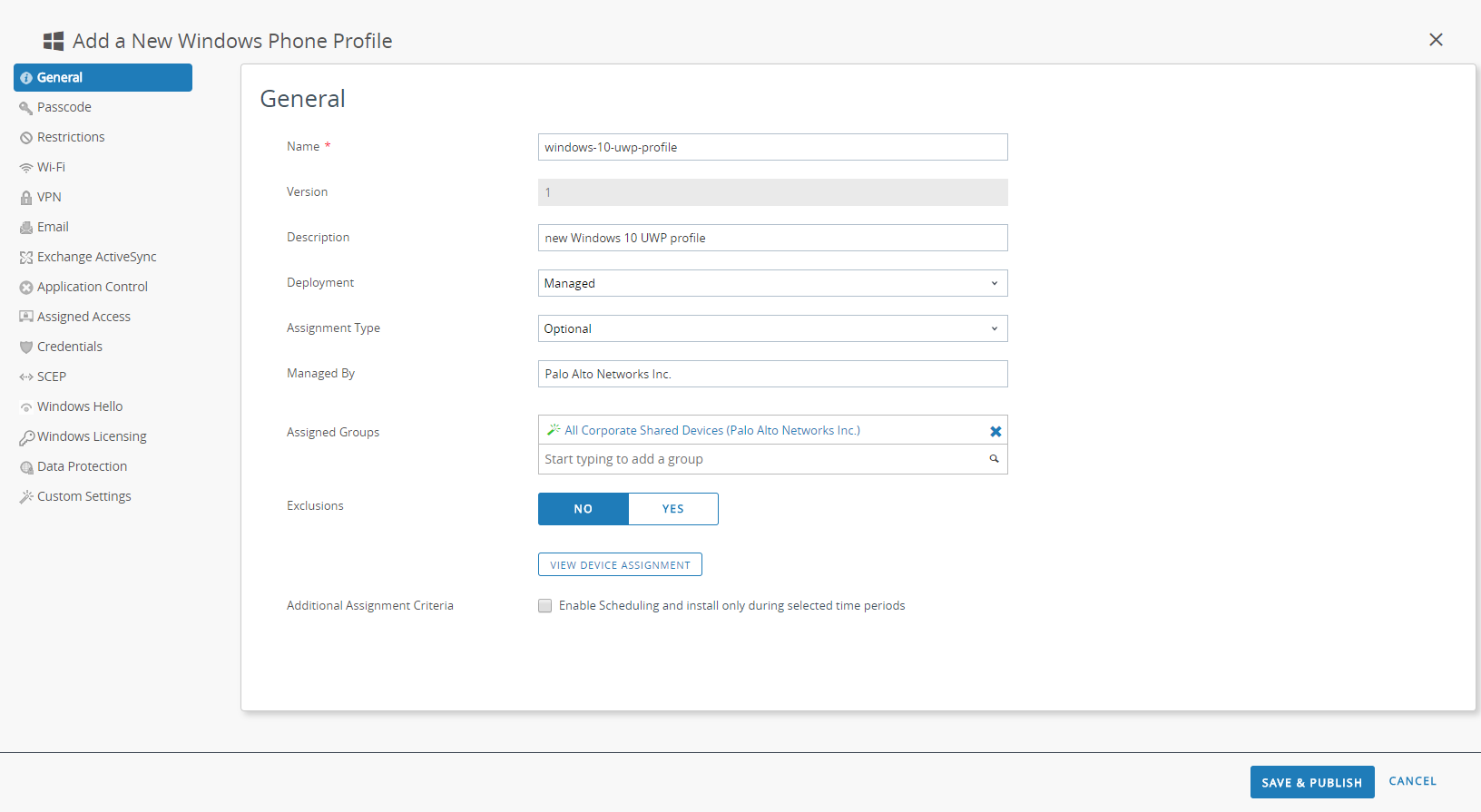
Task: Click the Passcode key icon in sidebar
Action: [25, 108]
